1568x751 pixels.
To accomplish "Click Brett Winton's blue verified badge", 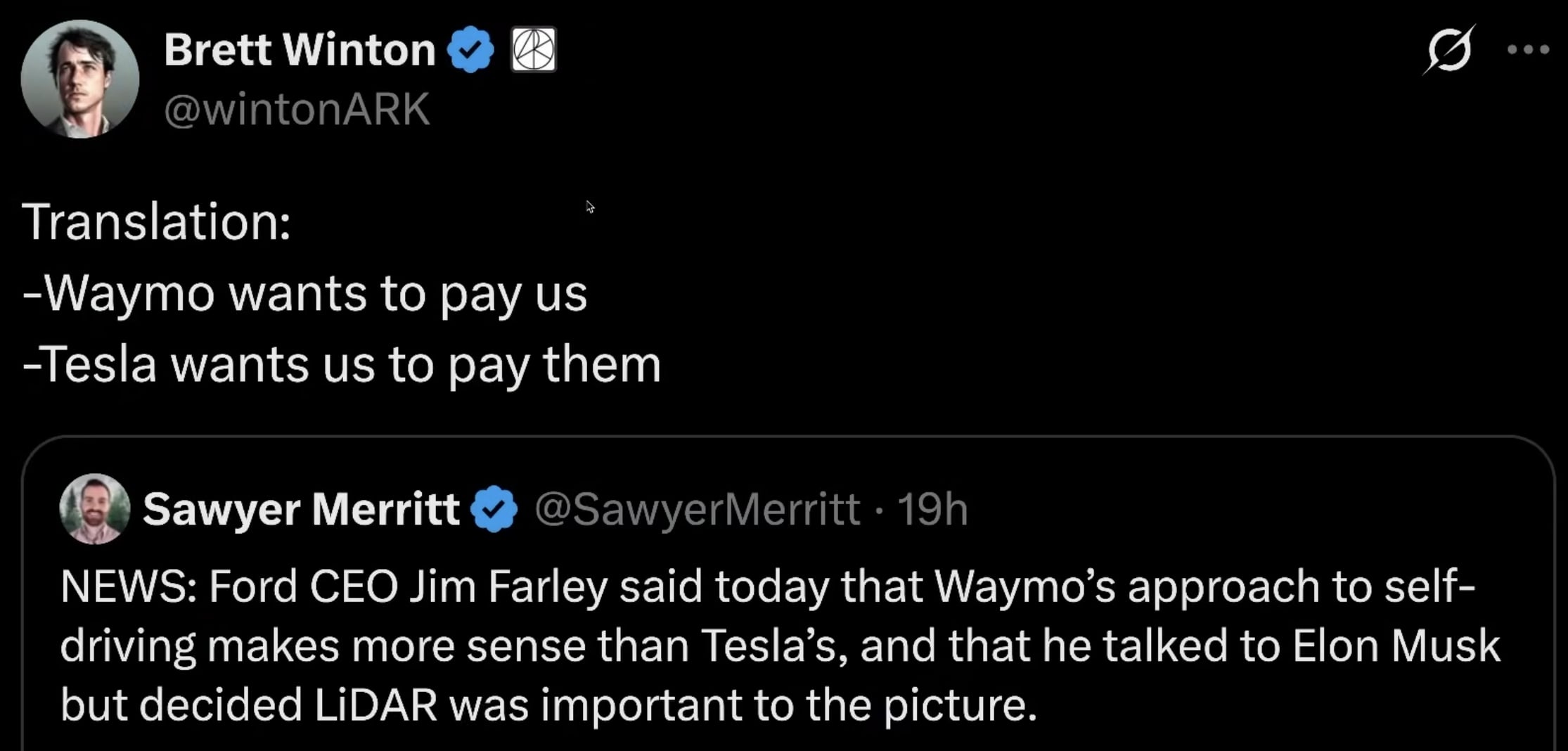I will [470, 49].
